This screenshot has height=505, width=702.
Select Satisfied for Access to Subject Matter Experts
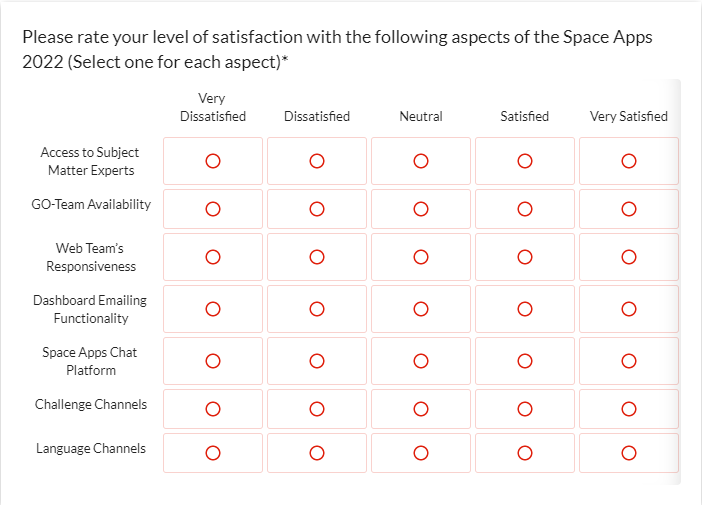coord(525,161)
